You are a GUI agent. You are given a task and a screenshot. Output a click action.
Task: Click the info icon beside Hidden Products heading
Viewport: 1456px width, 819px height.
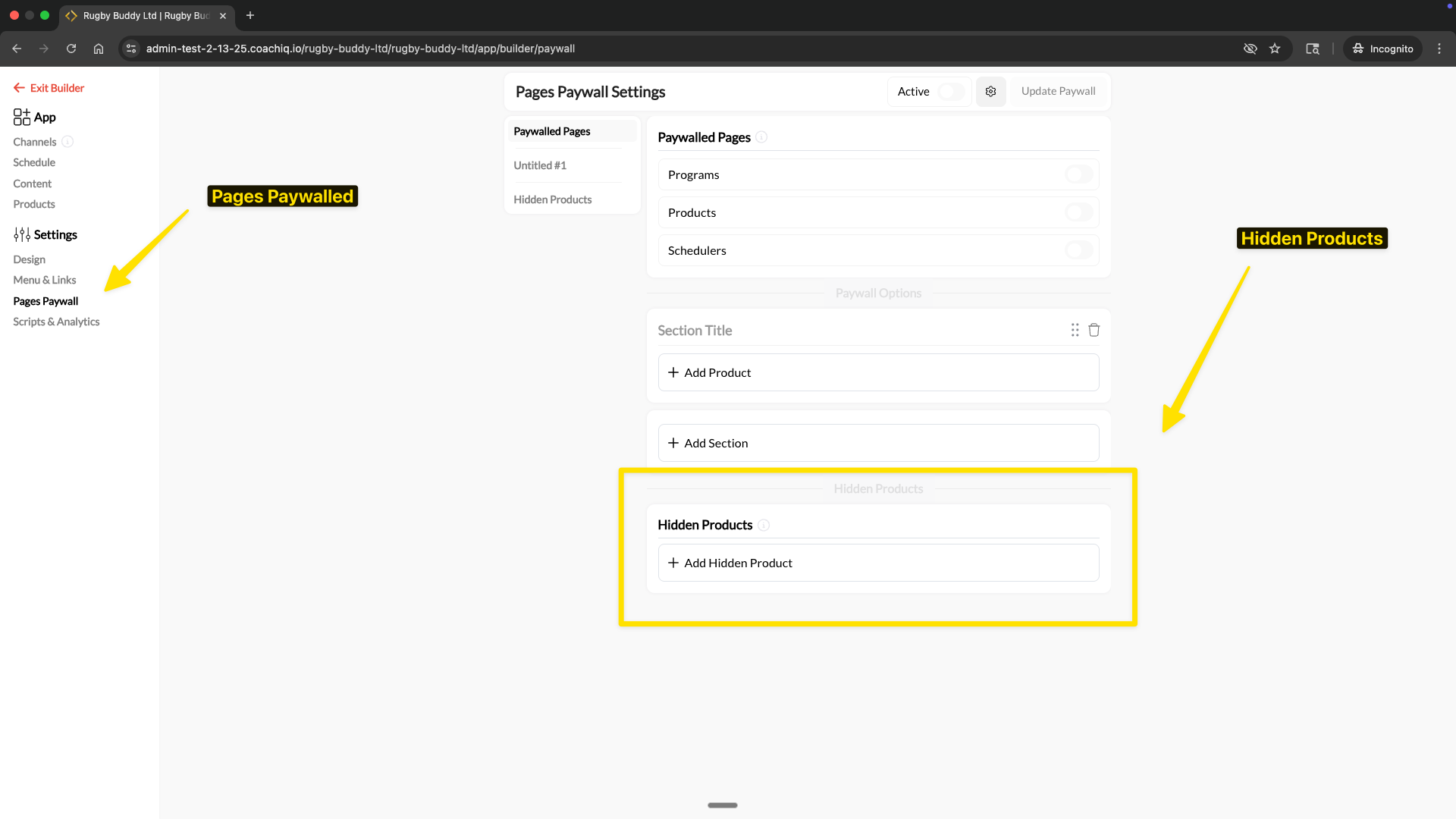pos(764,525)
